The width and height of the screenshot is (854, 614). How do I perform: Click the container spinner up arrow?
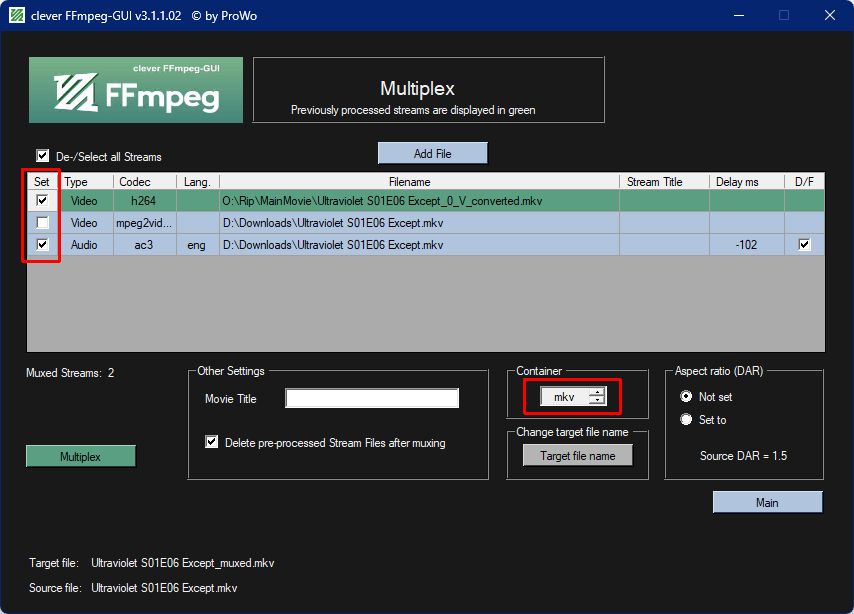click(x=597, y=392)
